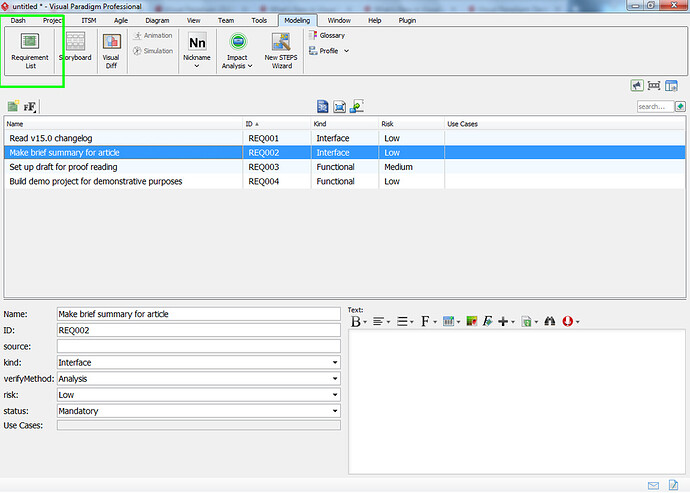The height and width of the screenshot is (493, 690).
Task: Sort by the ID column header
Action: click(x=276, y=124)
